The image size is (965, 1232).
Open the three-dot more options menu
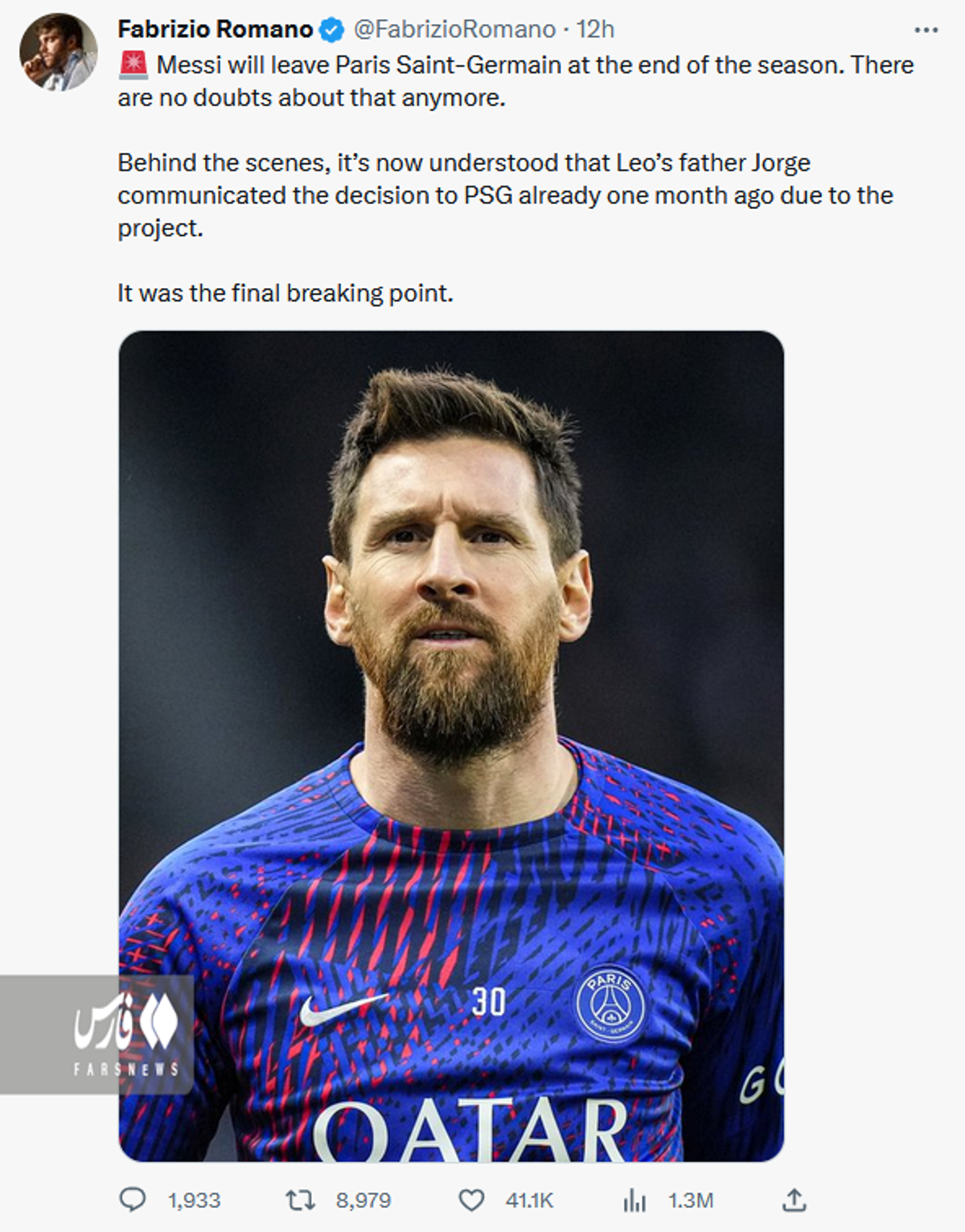(926, 31)
